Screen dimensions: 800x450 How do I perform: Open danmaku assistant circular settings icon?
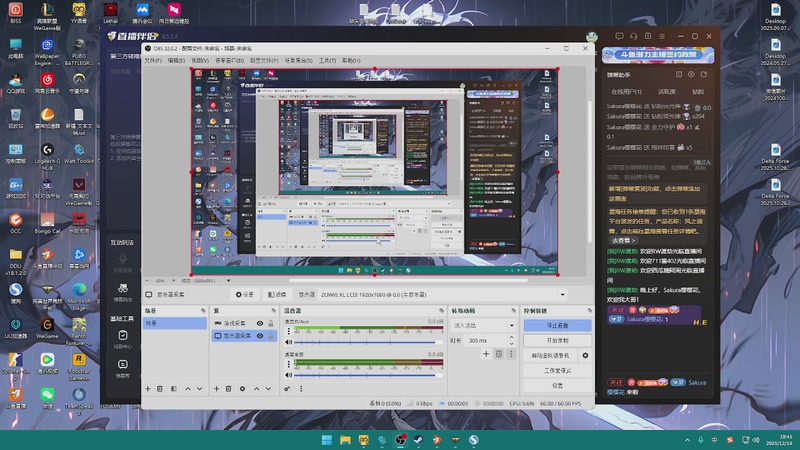tap(691, 74)
